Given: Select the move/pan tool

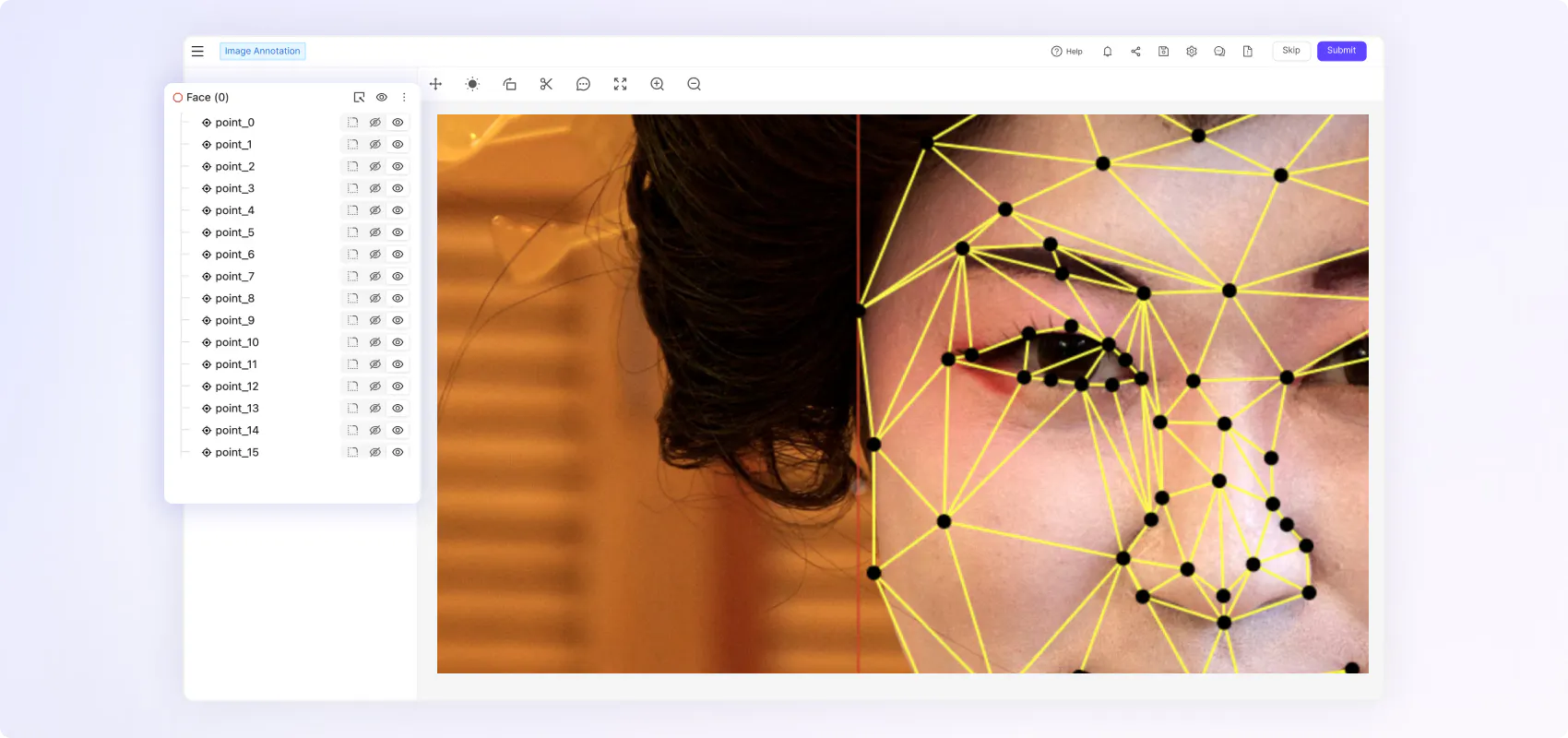Looking at the screenshot, I should [435, 84].
